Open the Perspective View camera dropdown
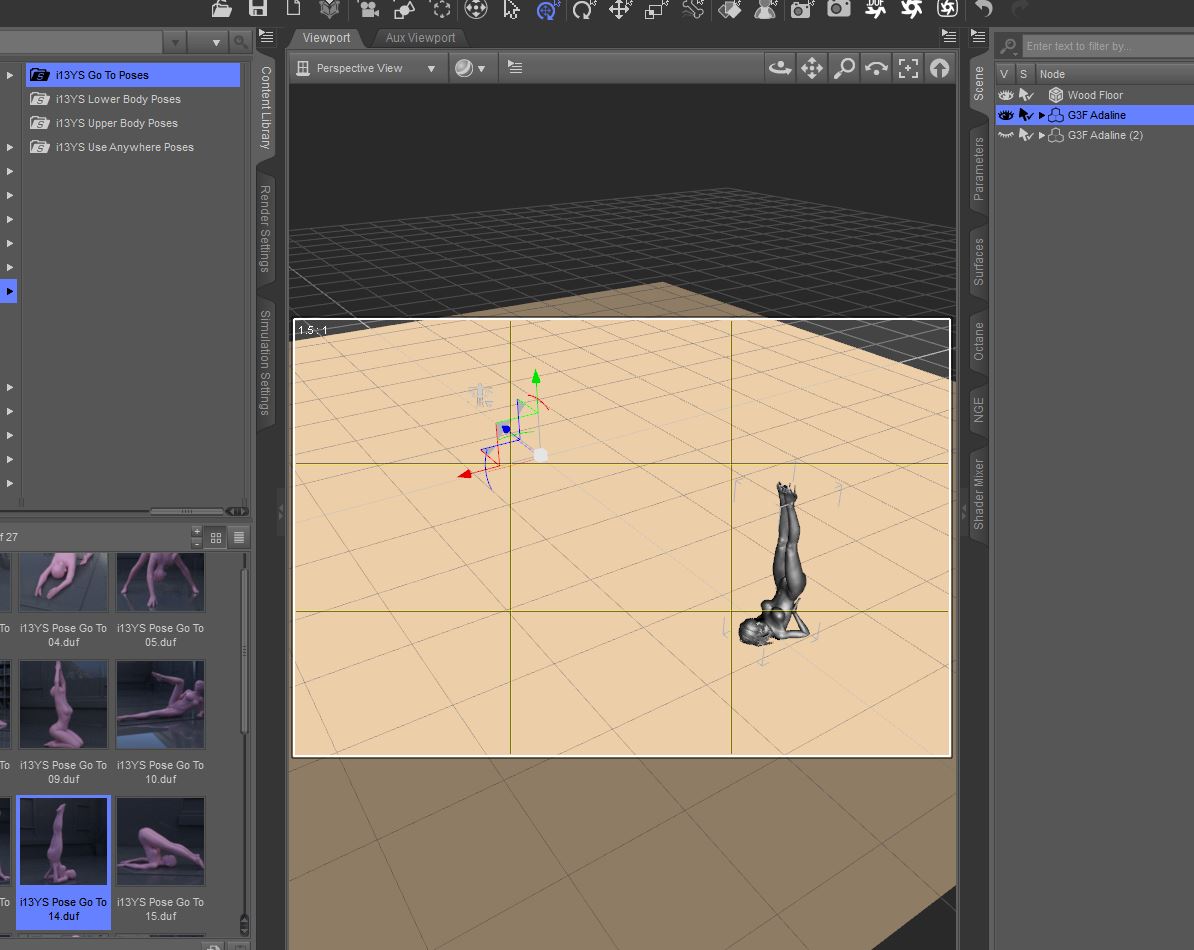1194x950 pixels. (x=368, y=68)
